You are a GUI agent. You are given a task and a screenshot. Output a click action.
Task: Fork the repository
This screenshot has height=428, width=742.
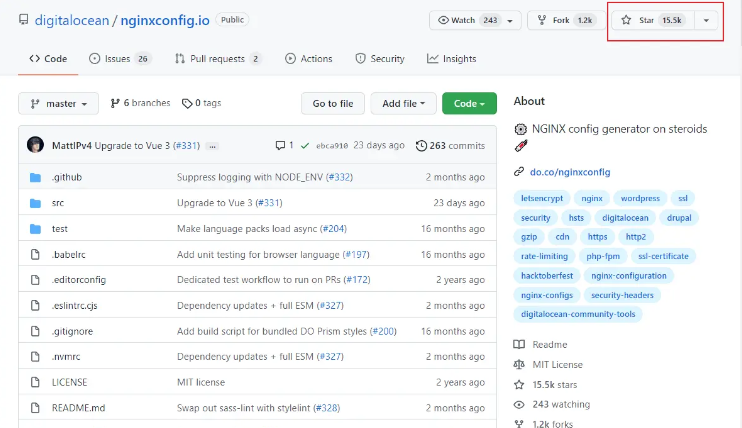pyautogui.click(x=567, y=20)
